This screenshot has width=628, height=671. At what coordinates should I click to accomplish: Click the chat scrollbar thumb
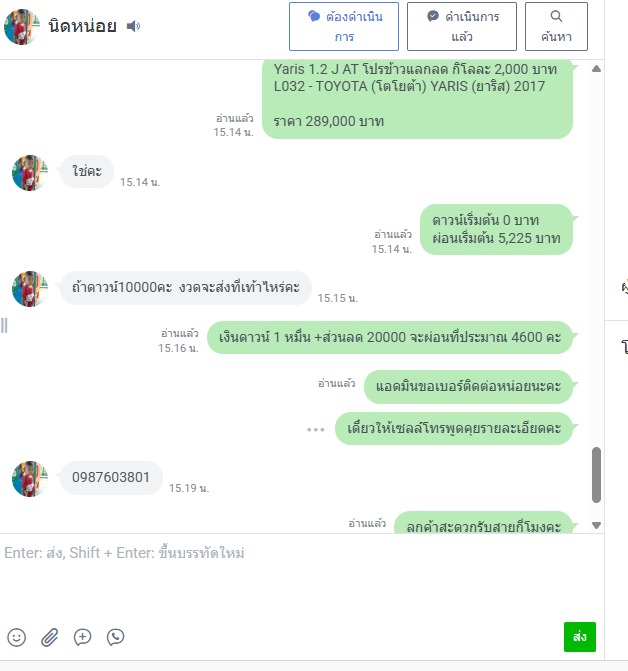[x=596, y=475]
